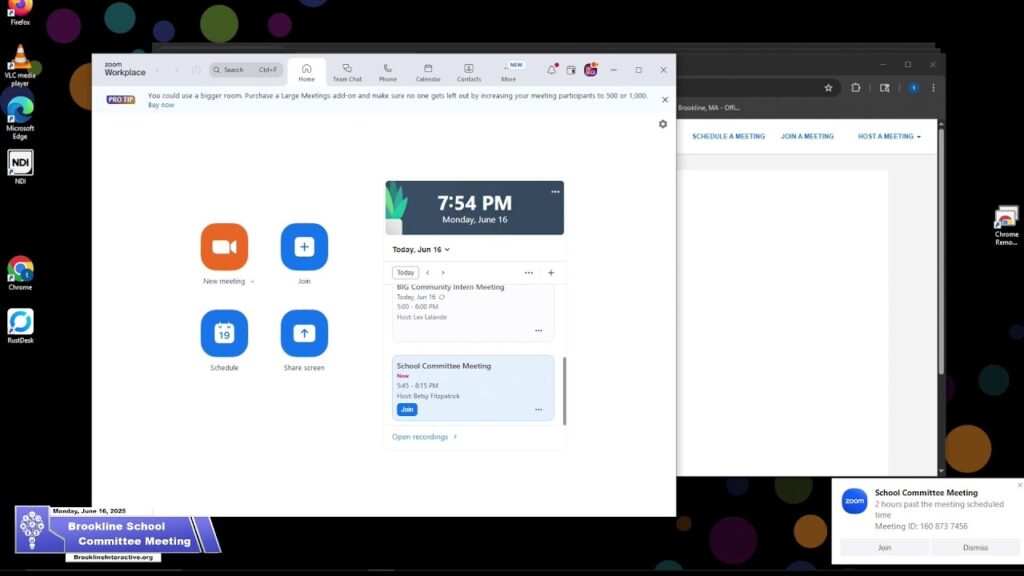The image size is (1024, 576).
Task: Expand the New meeting options arrow
Action: 252,282
